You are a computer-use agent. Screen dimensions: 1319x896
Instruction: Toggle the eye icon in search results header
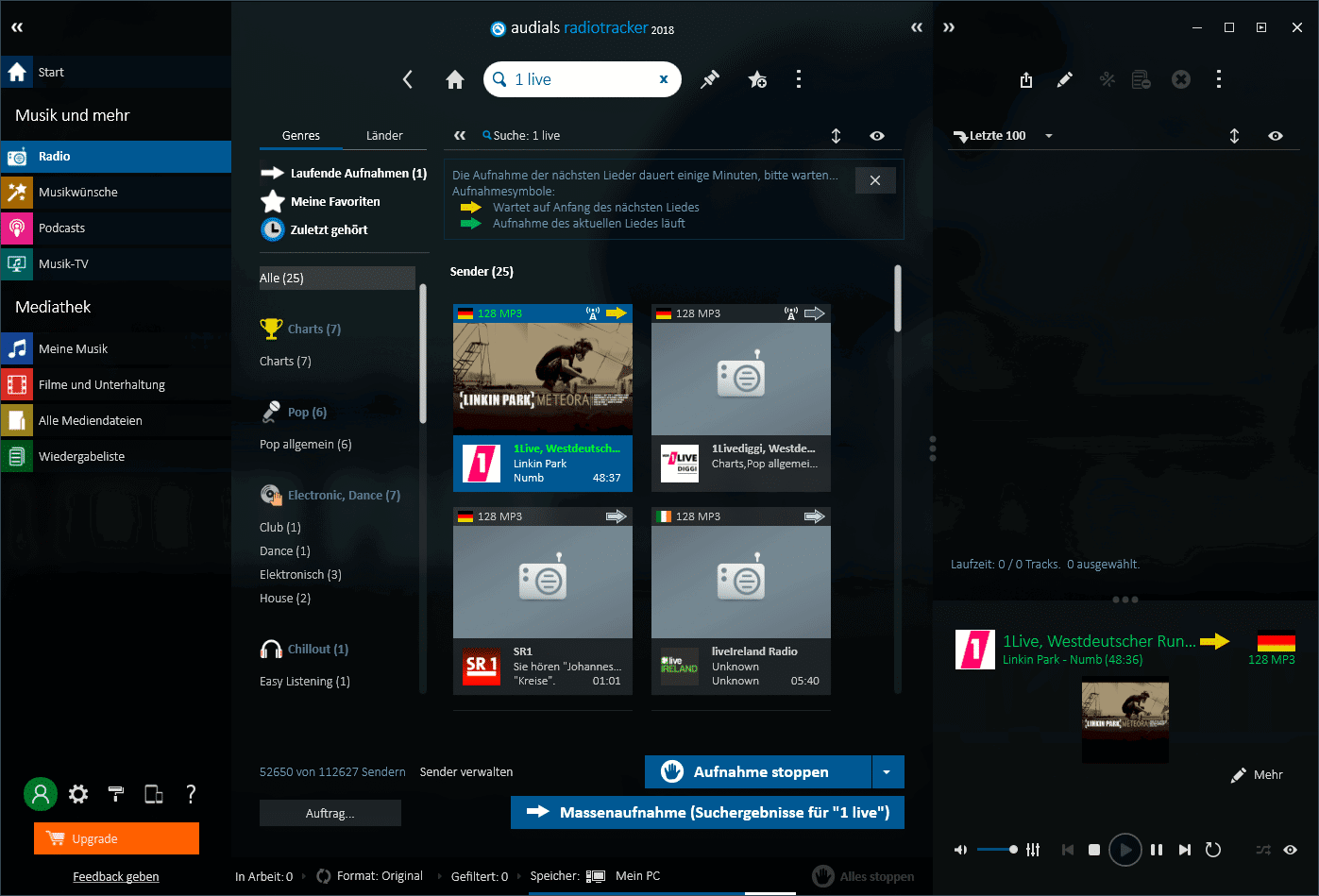(877, 136)
